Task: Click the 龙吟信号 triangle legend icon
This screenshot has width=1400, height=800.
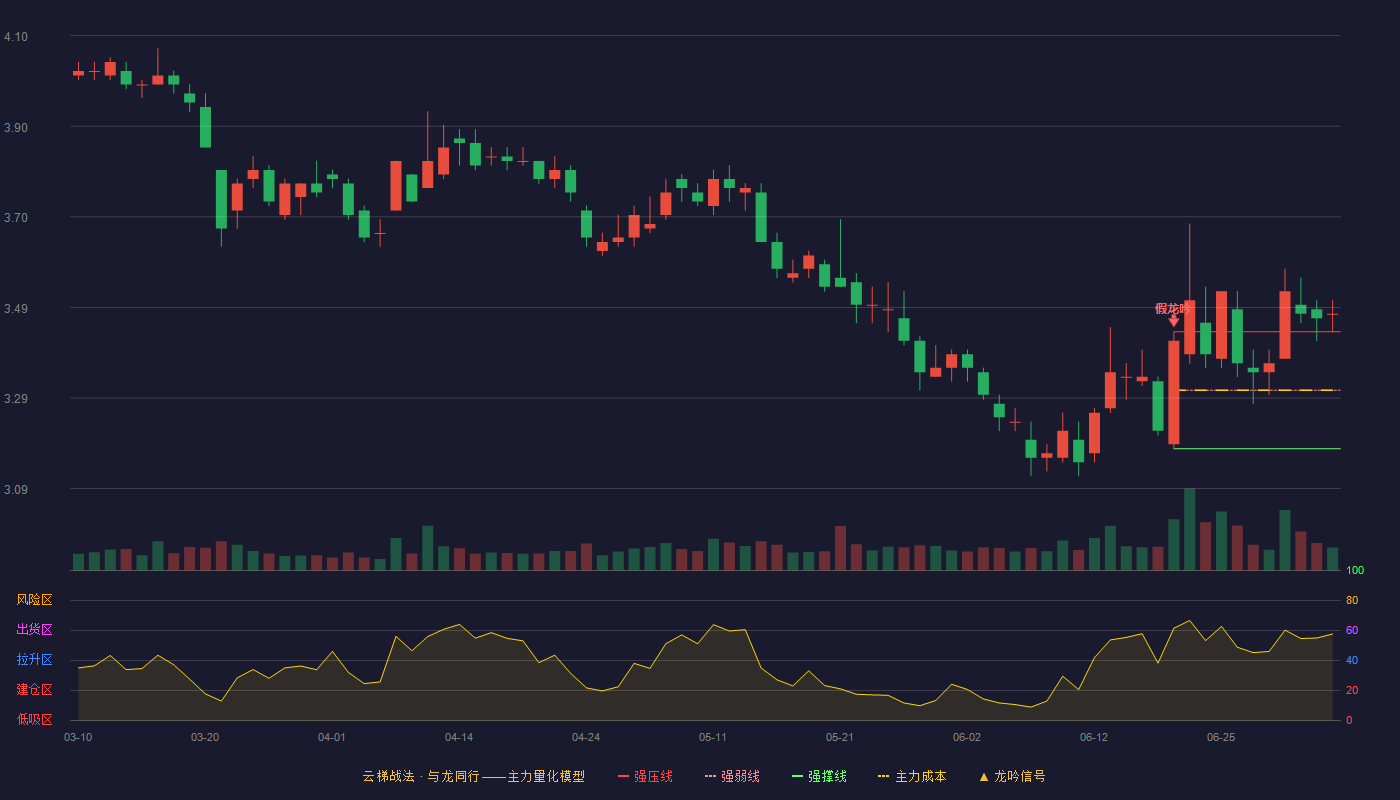Action: click(x=984, y=776)
